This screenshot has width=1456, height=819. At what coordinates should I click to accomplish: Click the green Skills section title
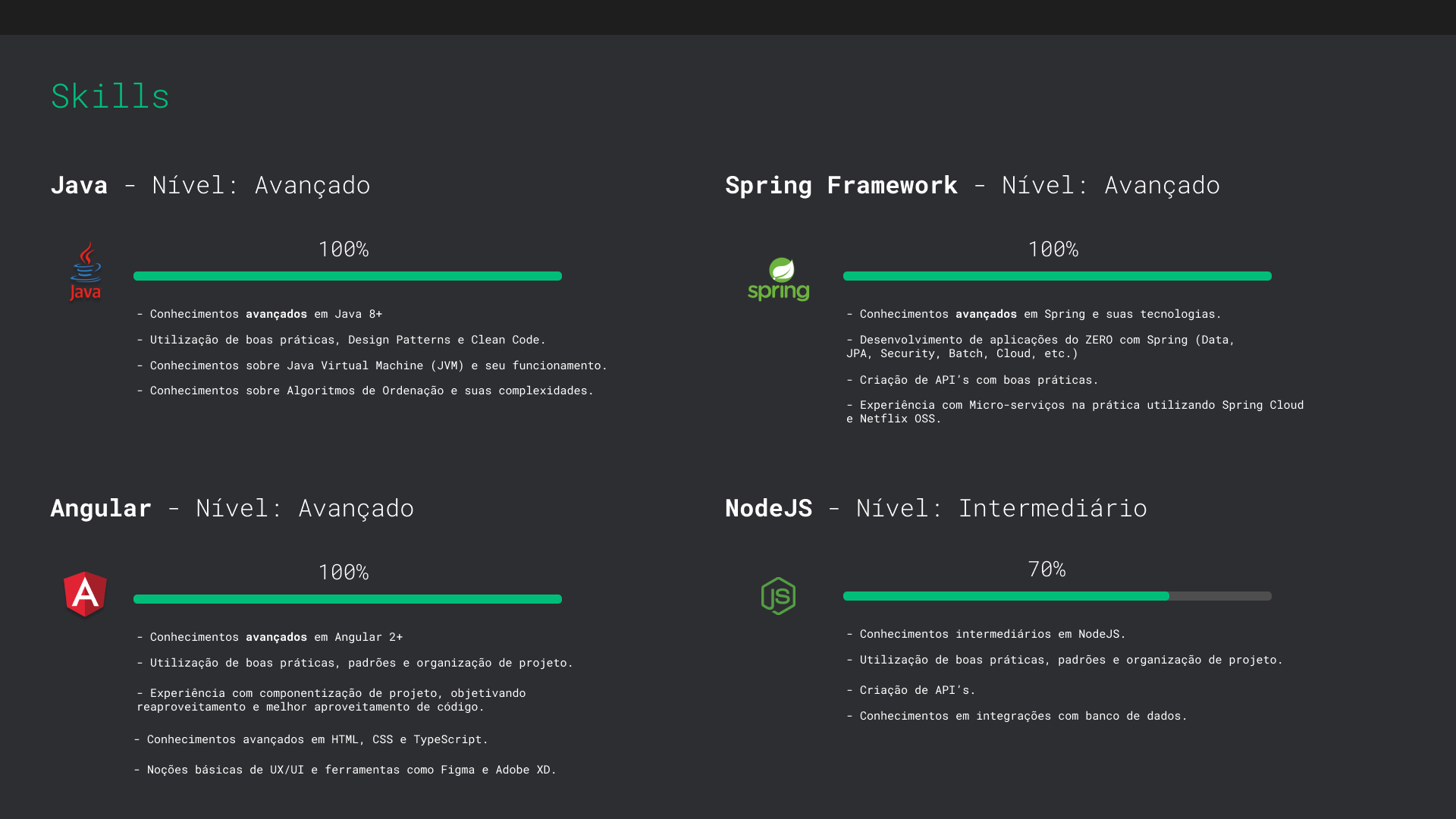click(x=110, y=96)
